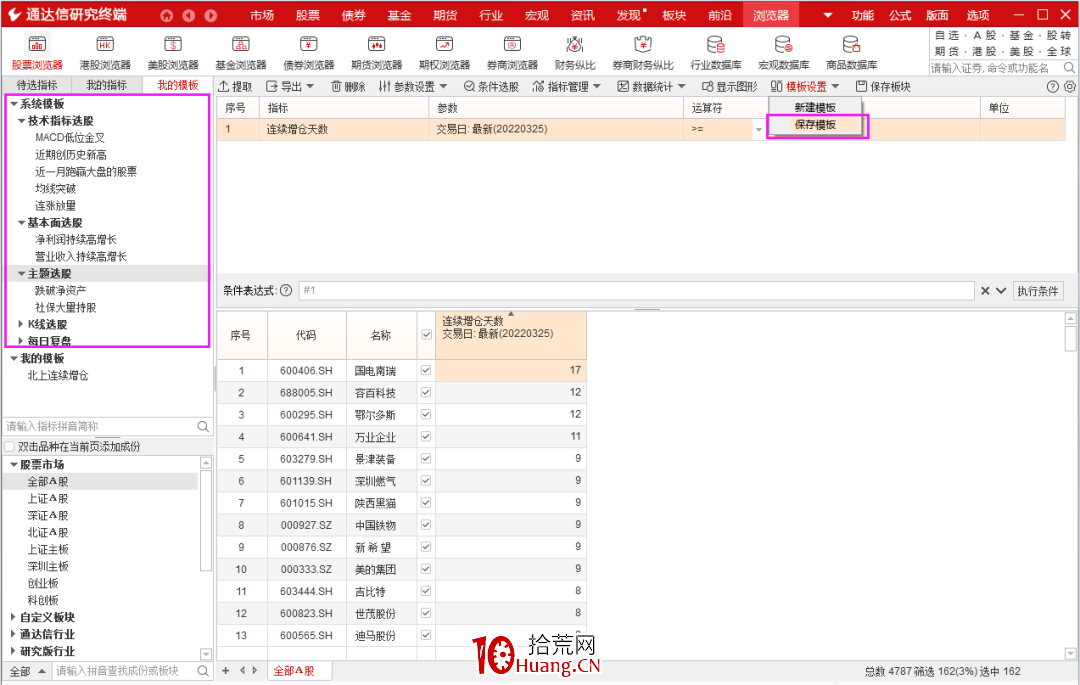Open the 宏观数据库 macro database icon

click(x=784, y=52)
